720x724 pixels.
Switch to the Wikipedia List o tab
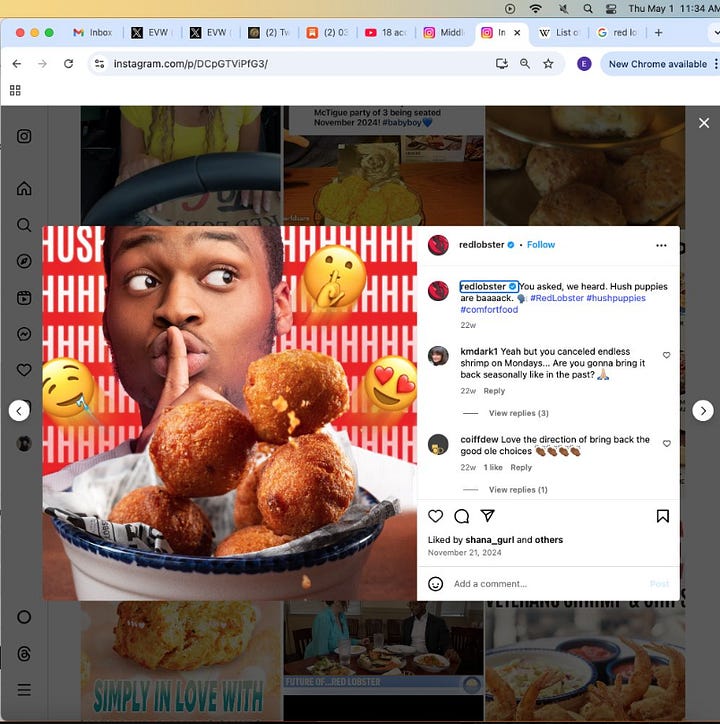coord(559,32)
